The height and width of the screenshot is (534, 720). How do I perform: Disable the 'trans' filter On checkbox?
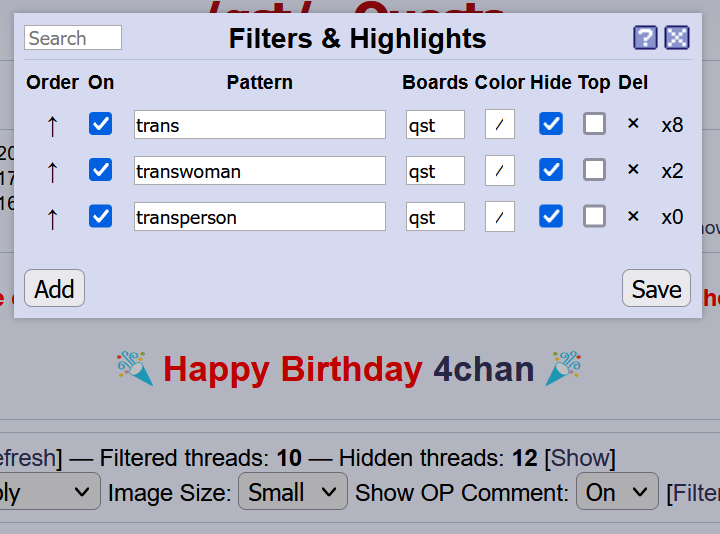(101, 124)
